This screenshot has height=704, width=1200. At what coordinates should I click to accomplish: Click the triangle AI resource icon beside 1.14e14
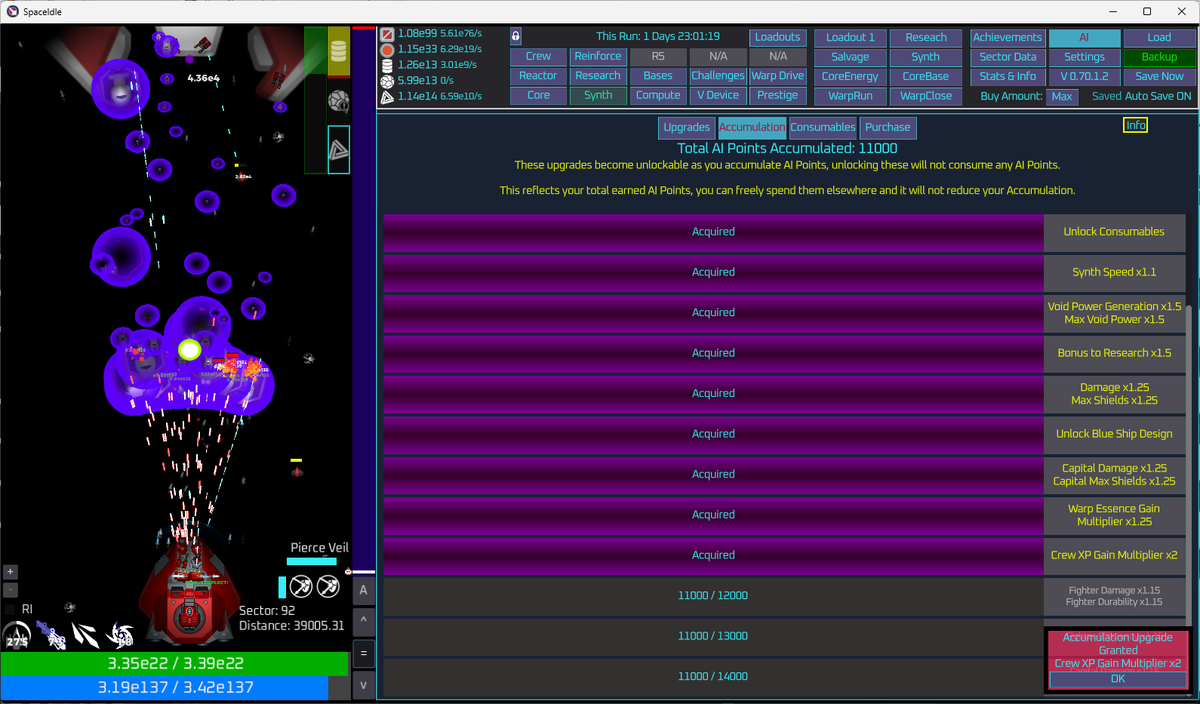coord(387,97)
